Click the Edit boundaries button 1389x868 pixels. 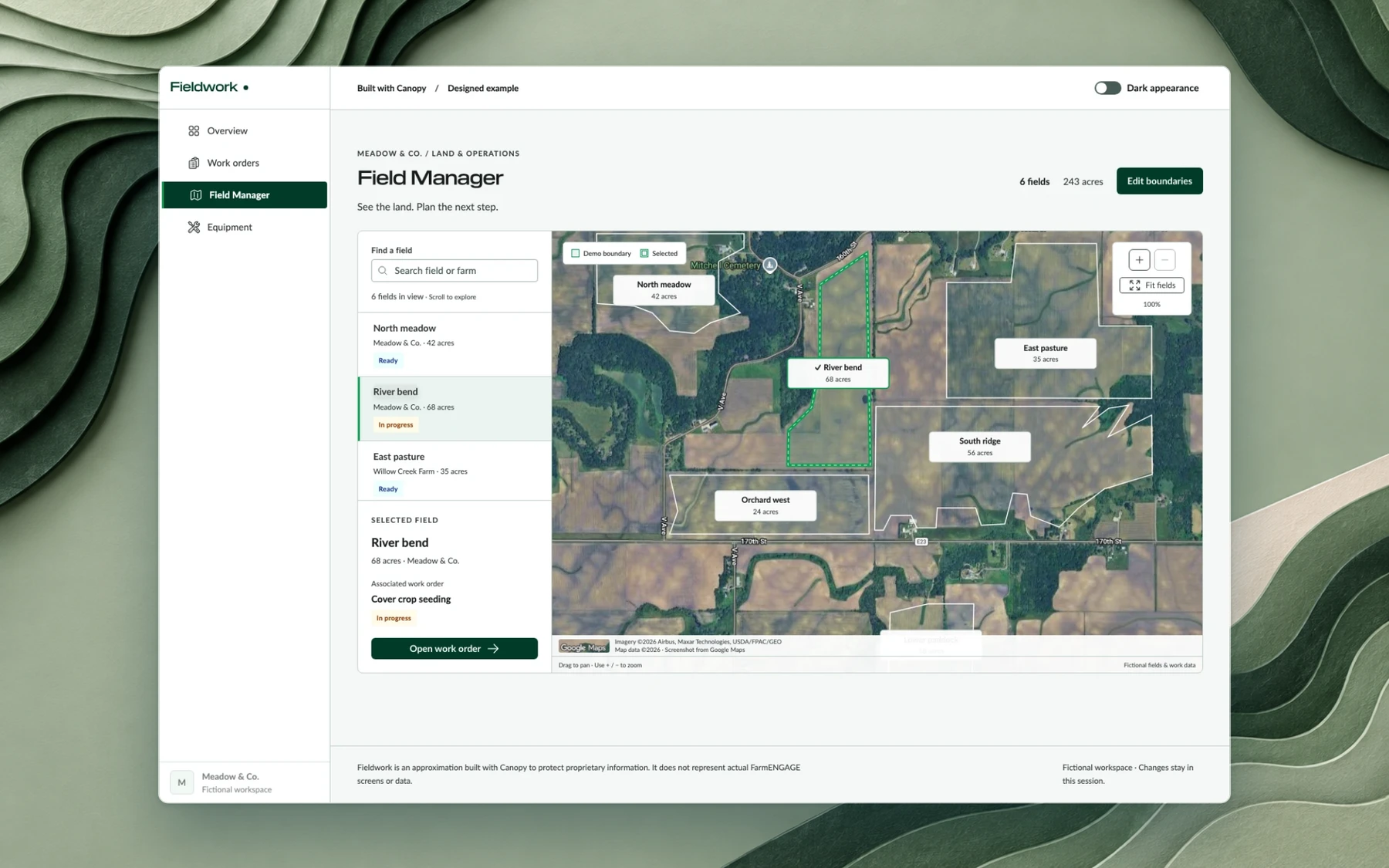pos(1159,181)
